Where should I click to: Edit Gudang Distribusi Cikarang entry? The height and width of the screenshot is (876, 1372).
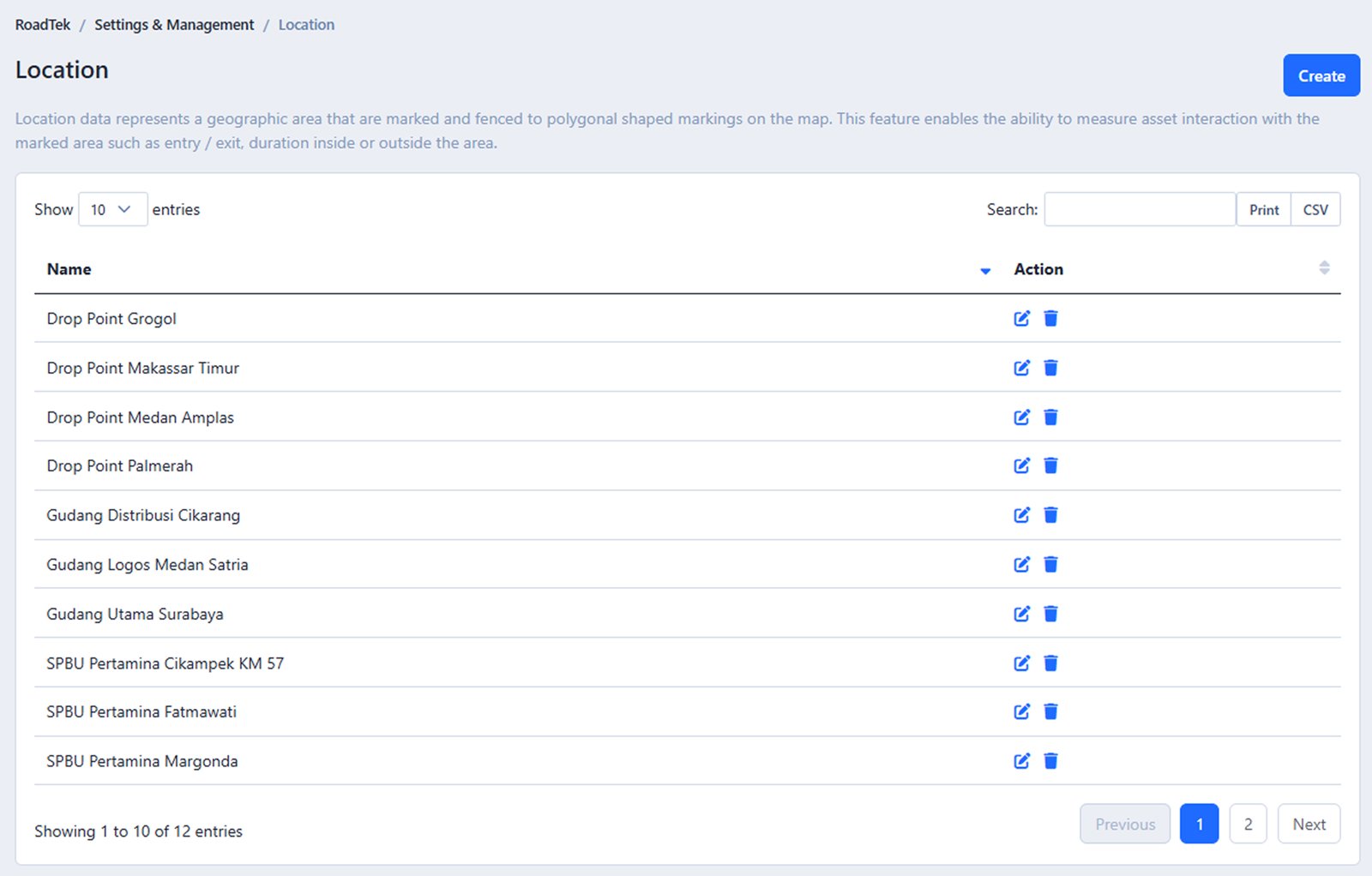click(1021, 515)
